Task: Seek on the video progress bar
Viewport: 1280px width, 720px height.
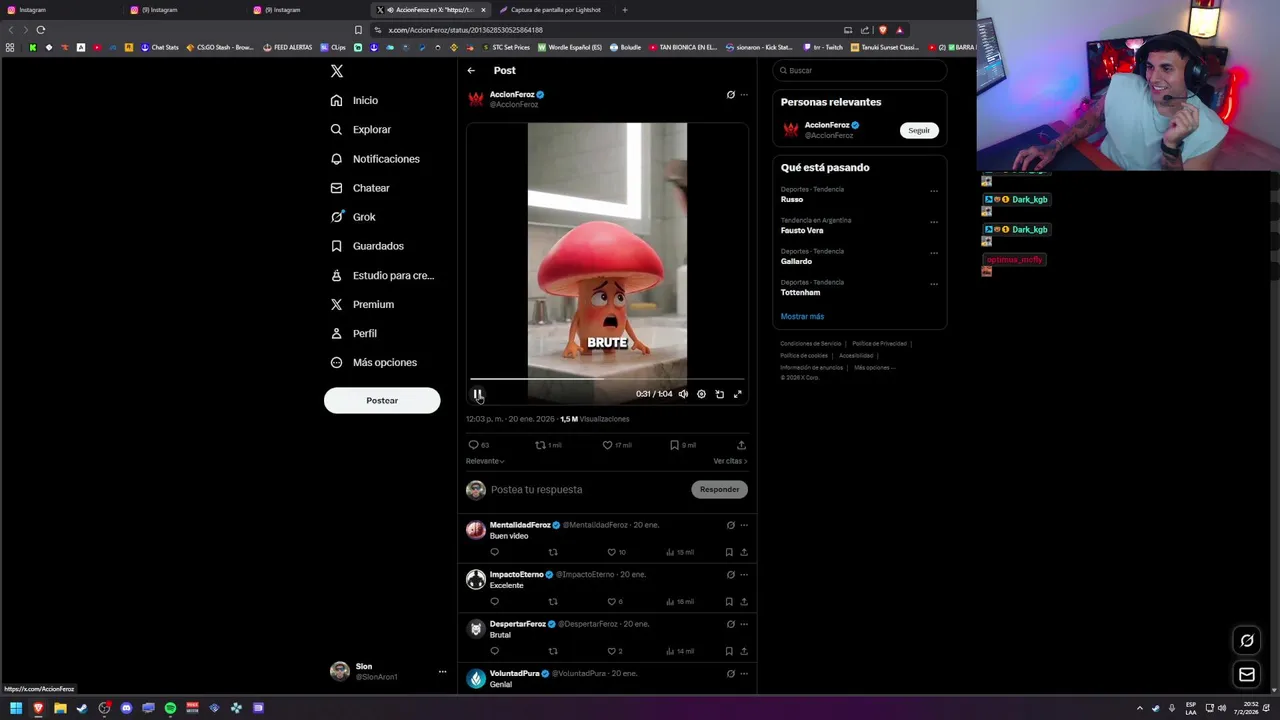Action: [x=607, y=379]
